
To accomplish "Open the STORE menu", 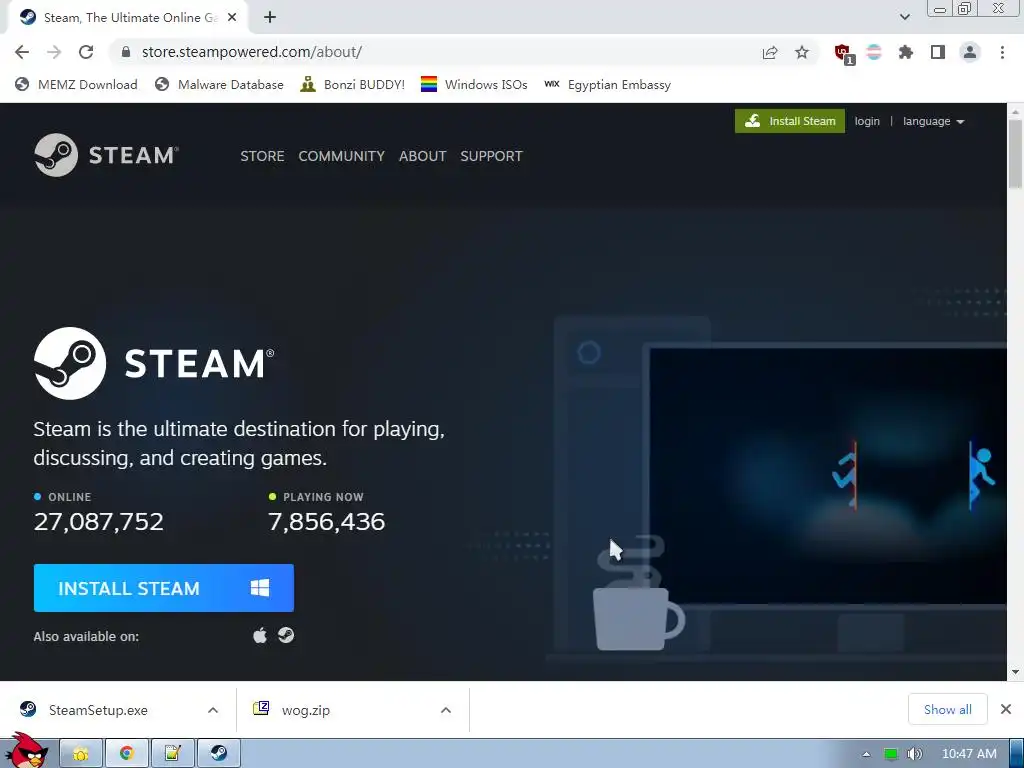I will point(263,156).
